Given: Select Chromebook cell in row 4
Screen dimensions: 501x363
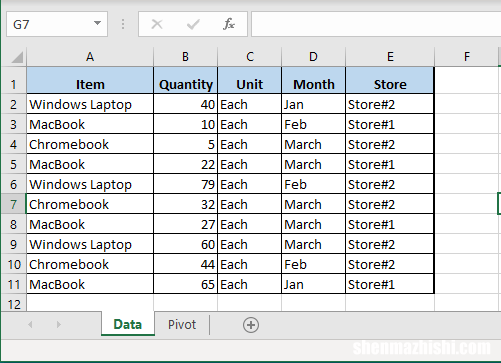Looking at the screenshot, I should pos(90,144).
